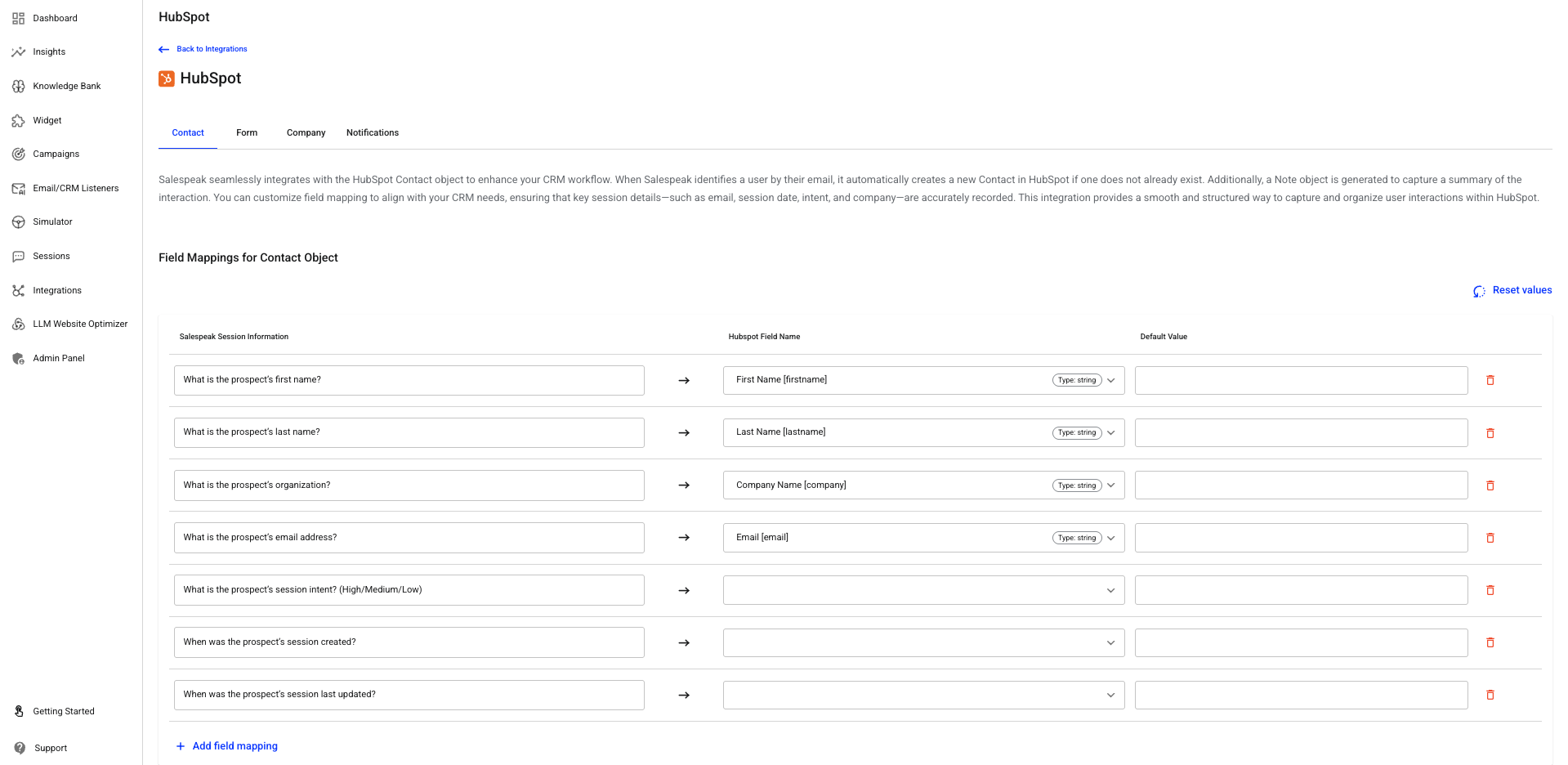This screenshot has height=765, width=1568.
Task: Delete the organization mapping row
Action: pyautogui.click(x=1490, y=485)
